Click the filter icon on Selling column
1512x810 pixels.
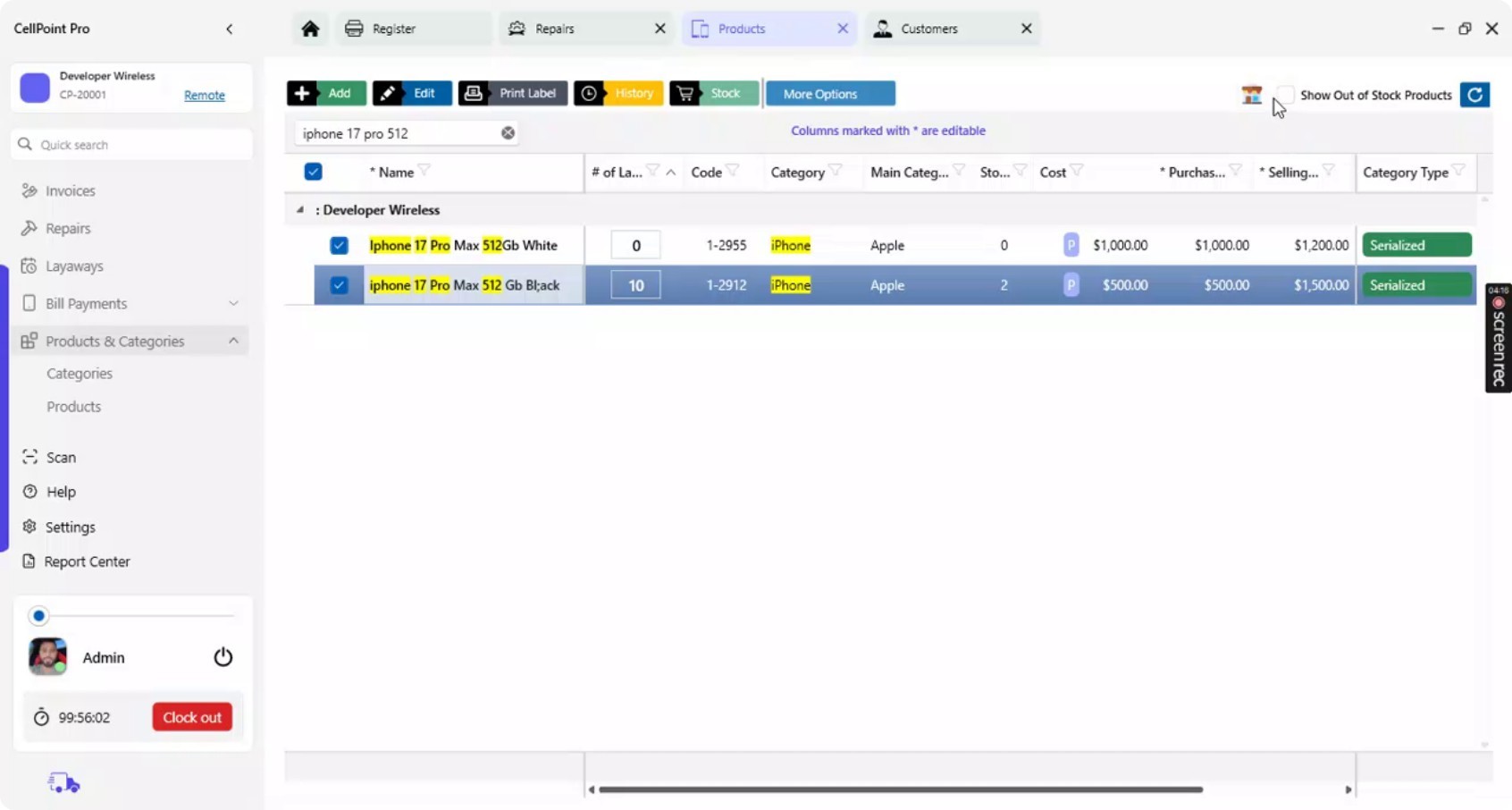(x=1329, y=170)
